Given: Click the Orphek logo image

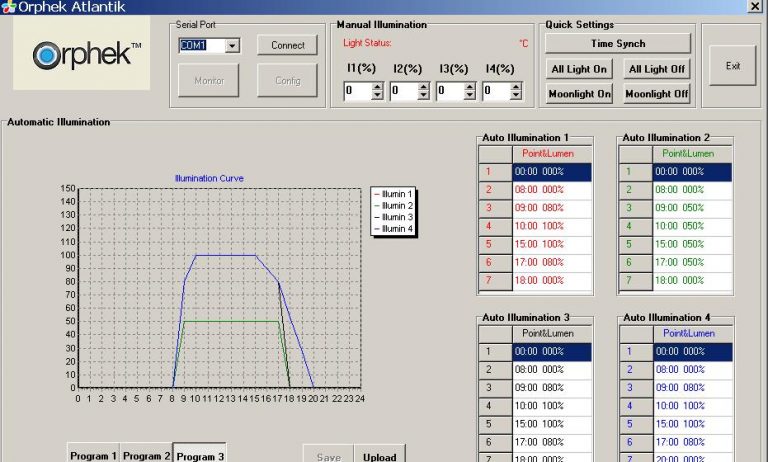Looking at the screenshot, I should tap(81, 55).
